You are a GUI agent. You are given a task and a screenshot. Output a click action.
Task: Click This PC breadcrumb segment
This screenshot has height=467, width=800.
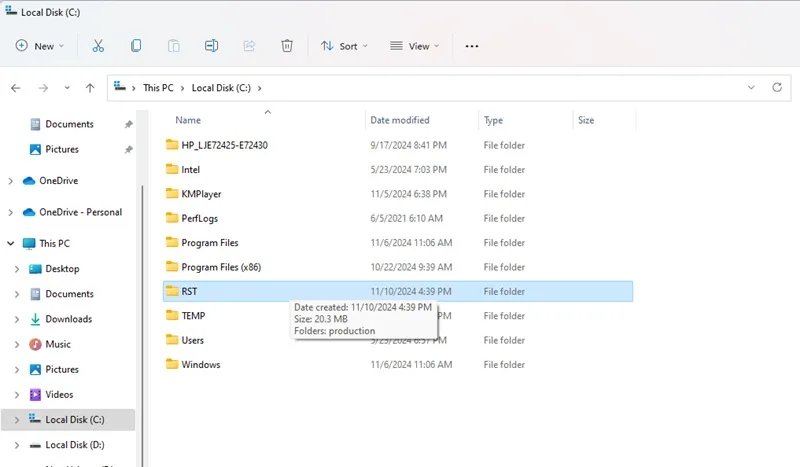click(x=158, y=88)
